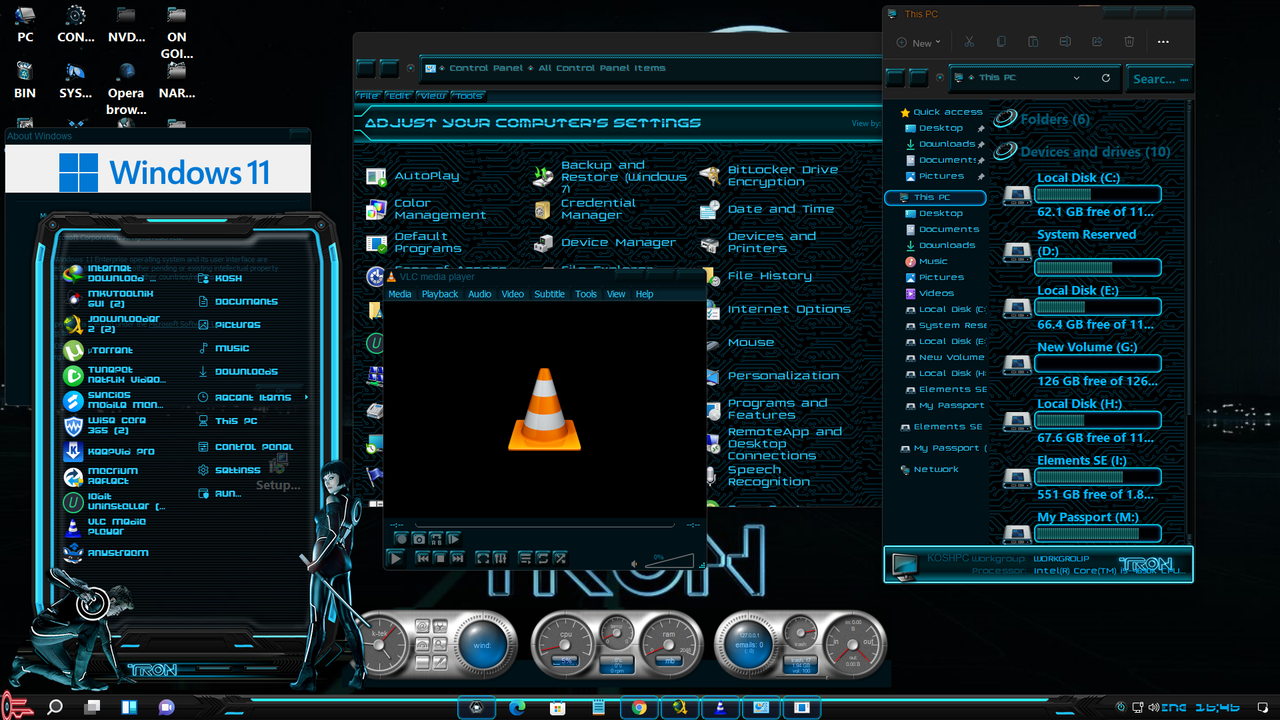Click Refresh icon in Explorer address bar

click(x=1106, y=78)
